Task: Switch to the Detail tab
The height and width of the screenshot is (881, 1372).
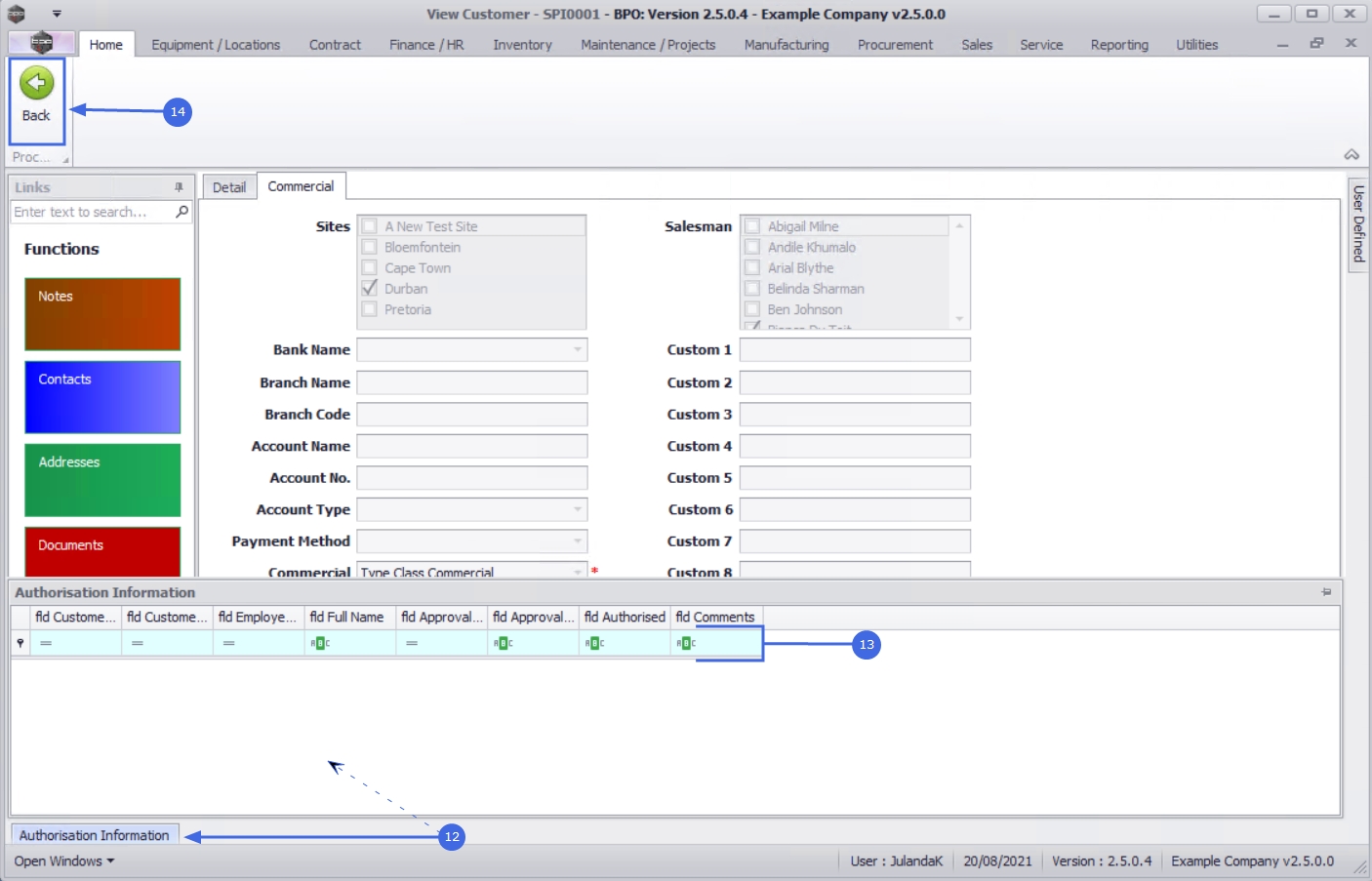Action: 229,187
